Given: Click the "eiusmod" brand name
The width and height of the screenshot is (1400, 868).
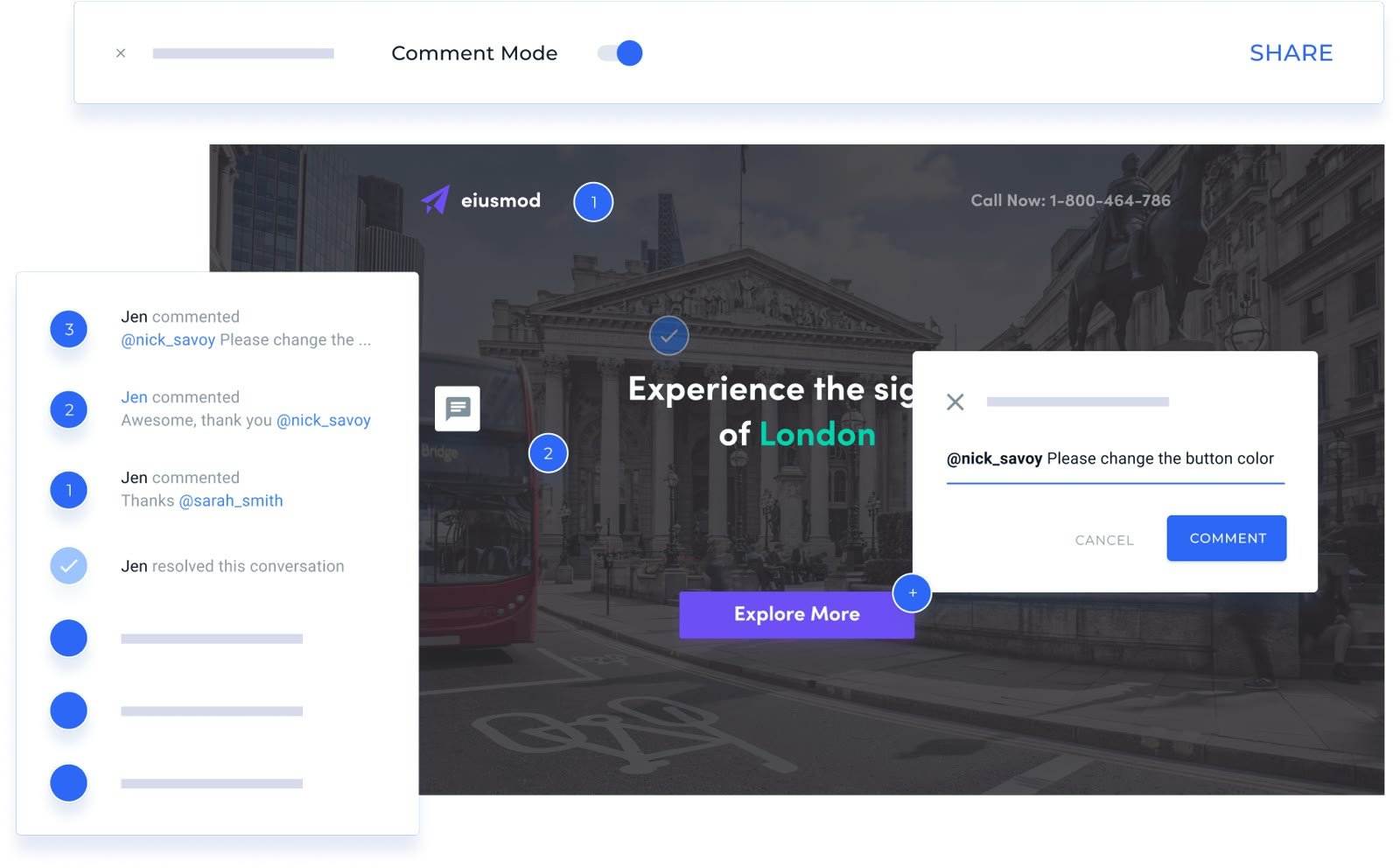Looking at the screenshot, I should click(500, 200).
